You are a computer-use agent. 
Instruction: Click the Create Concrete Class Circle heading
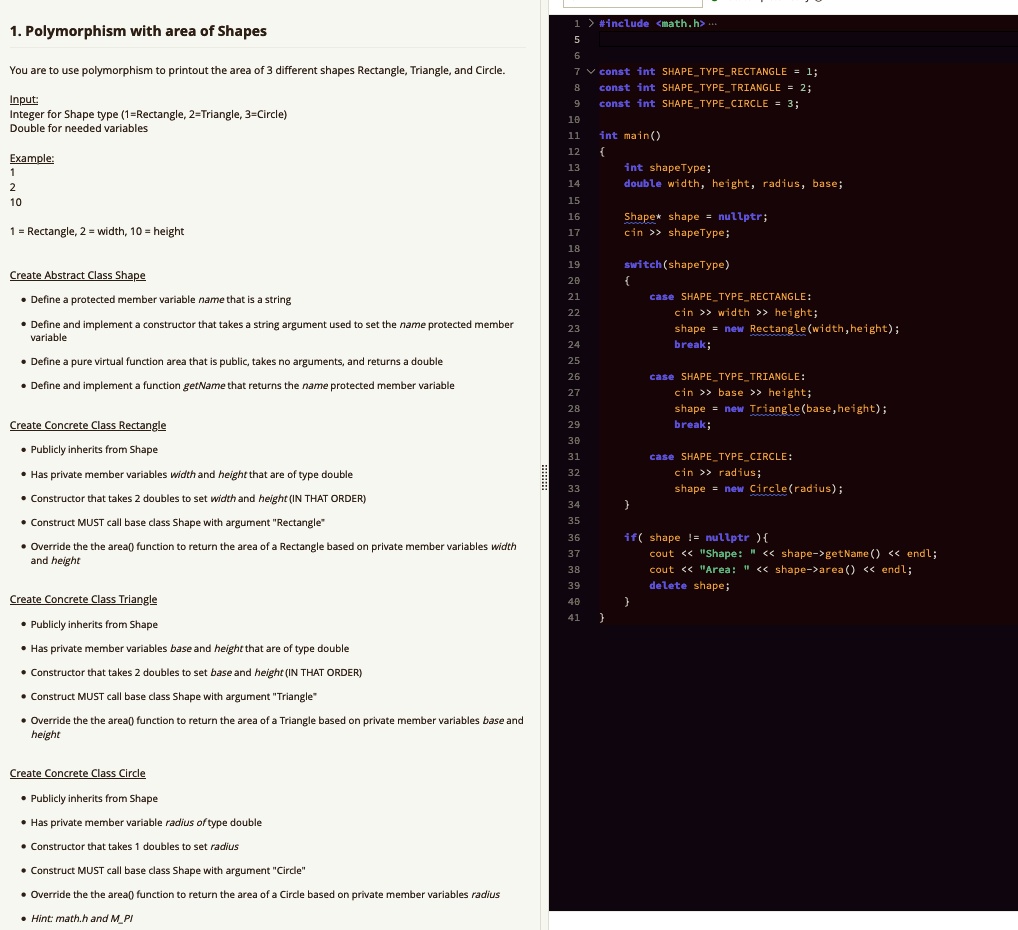(x=77, y=772)
